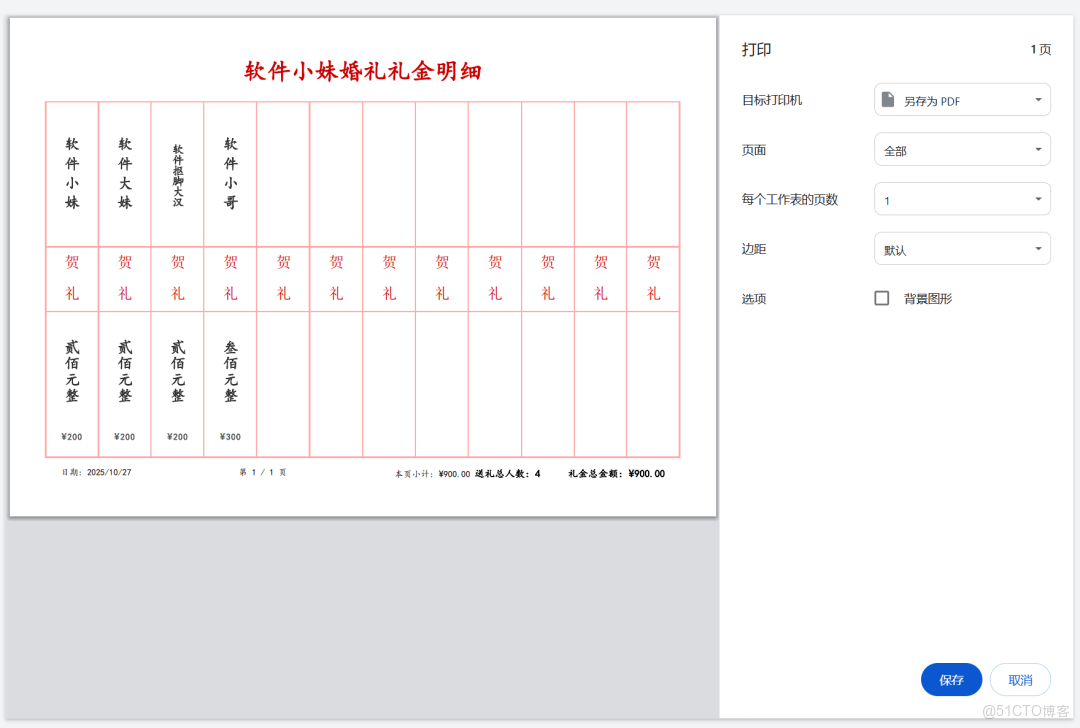Screen dimensions: 1080x728
Task: Open the 目标打印机 dropdown showing 另存为 PDF
Action: (961, 99)
